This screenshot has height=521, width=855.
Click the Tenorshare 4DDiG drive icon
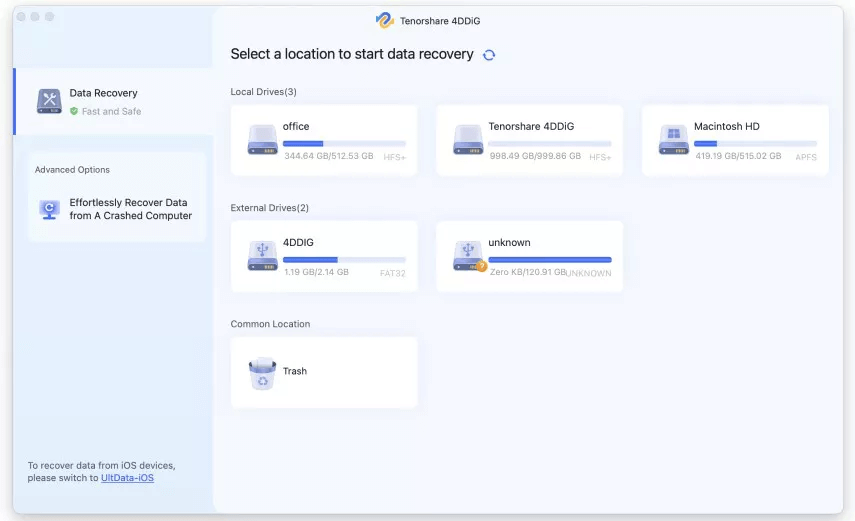(x=468, y=140)
